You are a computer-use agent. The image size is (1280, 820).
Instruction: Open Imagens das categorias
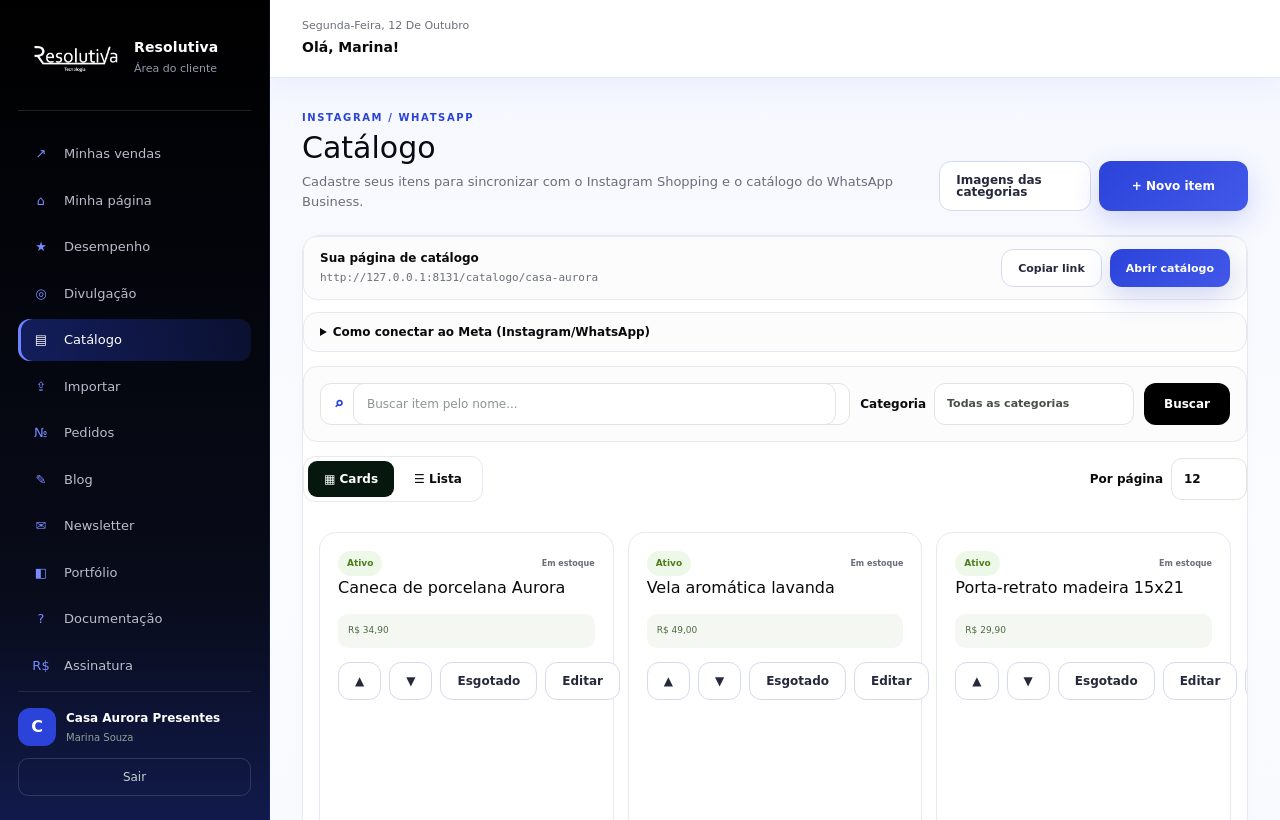pyautogui.click(x=1015, y=186)
